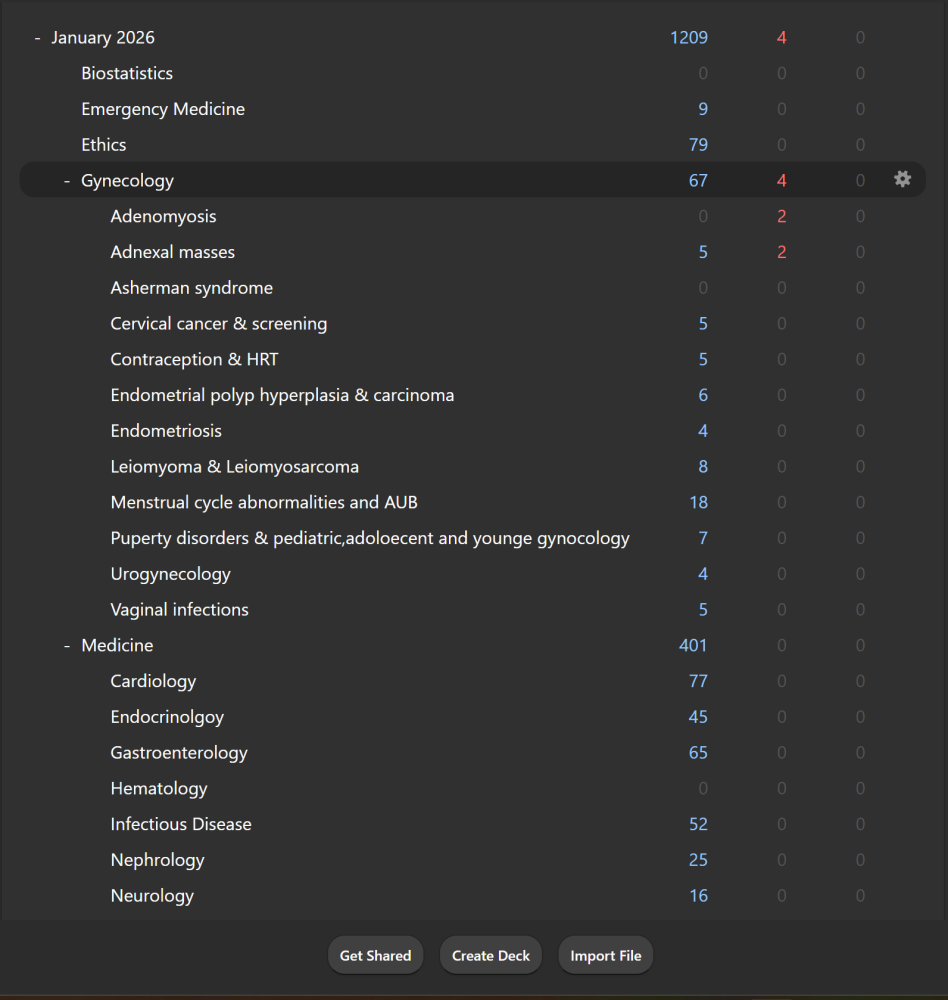Select the Infectious Disease subdeck
The width and height of the screenshot is (948, 1000).
(181, 825)
